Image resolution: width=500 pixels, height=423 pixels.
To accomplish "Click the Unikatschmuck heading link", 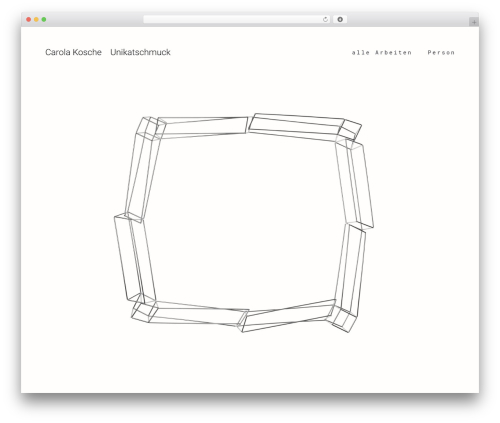I will (x=140, y=52).
